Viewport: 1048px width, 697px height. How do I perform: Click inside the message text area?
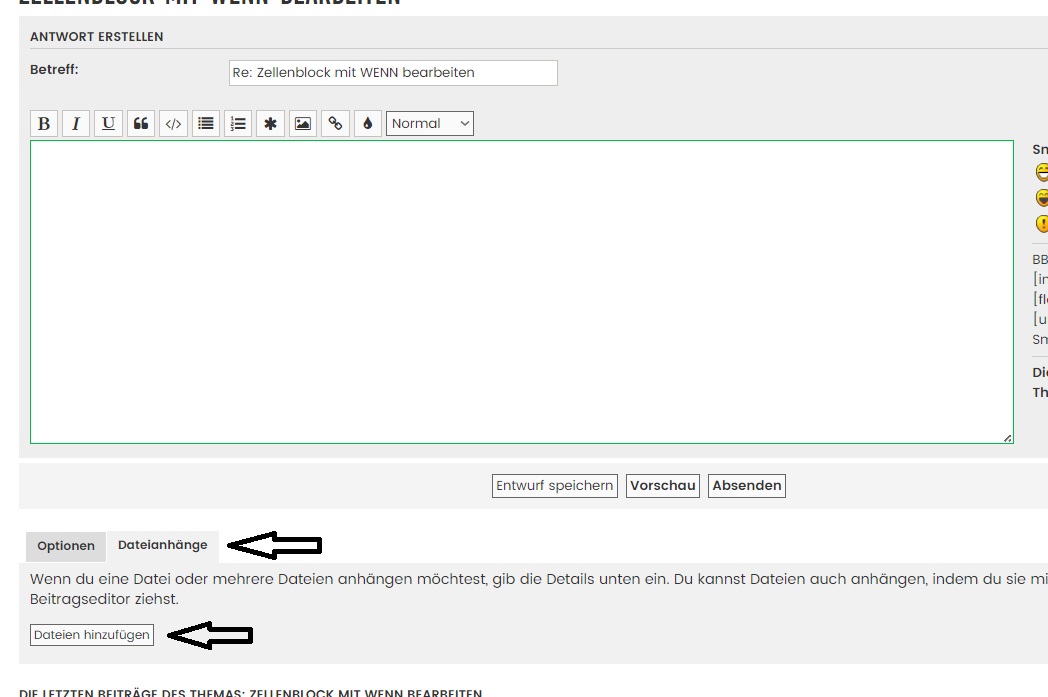click(x=521, y=292)
